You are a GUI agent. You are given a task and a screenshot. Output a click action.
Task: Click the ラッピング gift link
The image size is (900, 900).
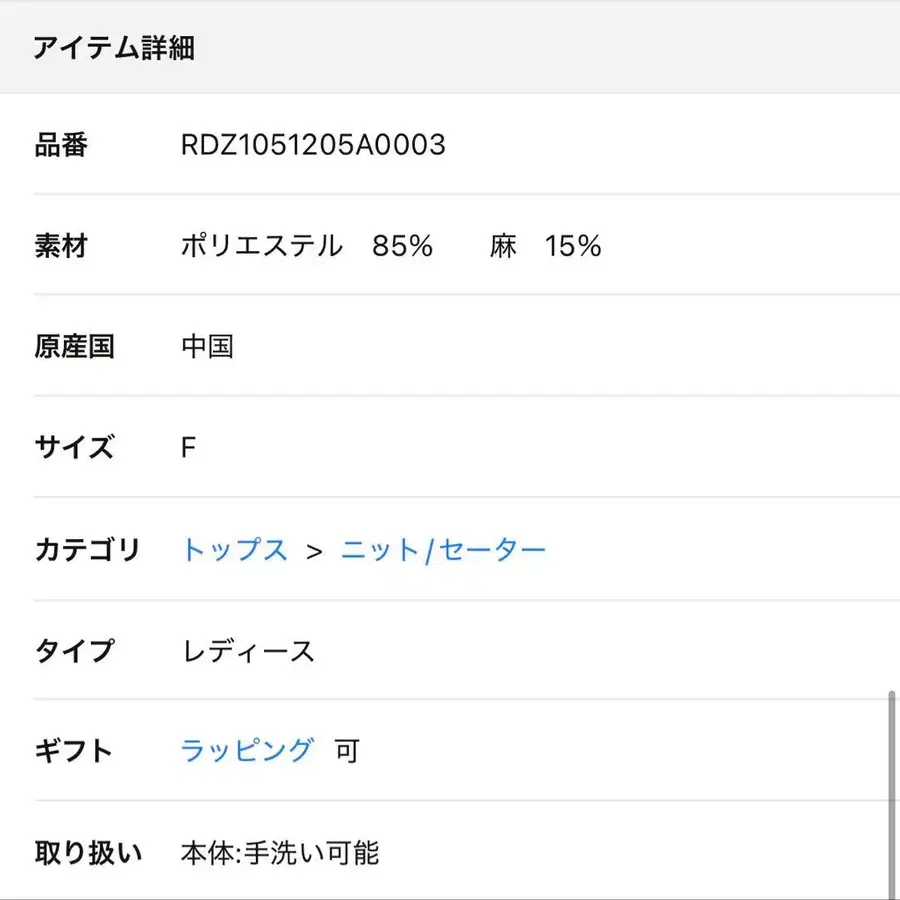click(x=247, y=751)
